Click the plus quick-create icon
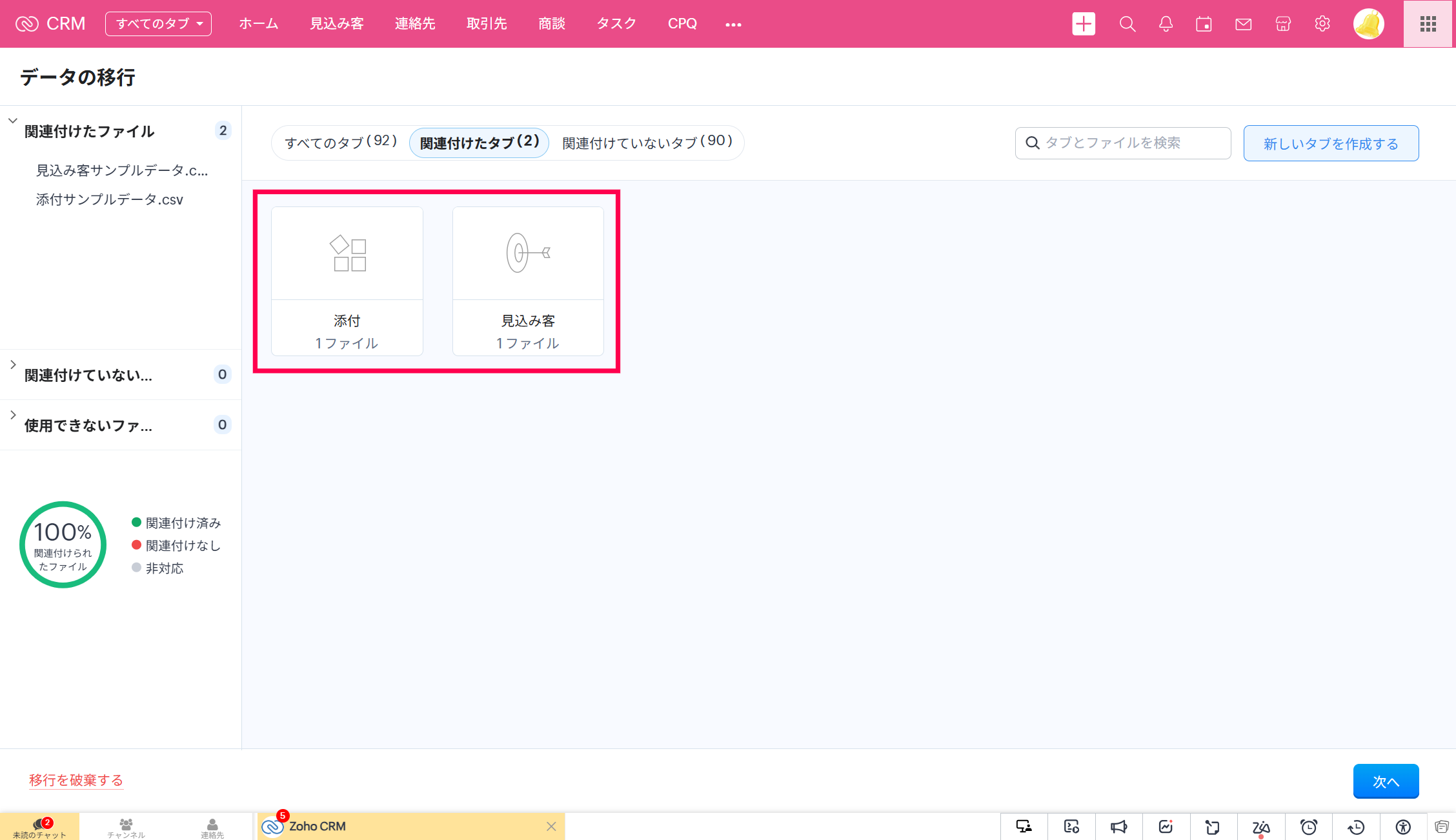Screen dimensions: 1456x840 pyautogui.click(x=1084, y=24)
